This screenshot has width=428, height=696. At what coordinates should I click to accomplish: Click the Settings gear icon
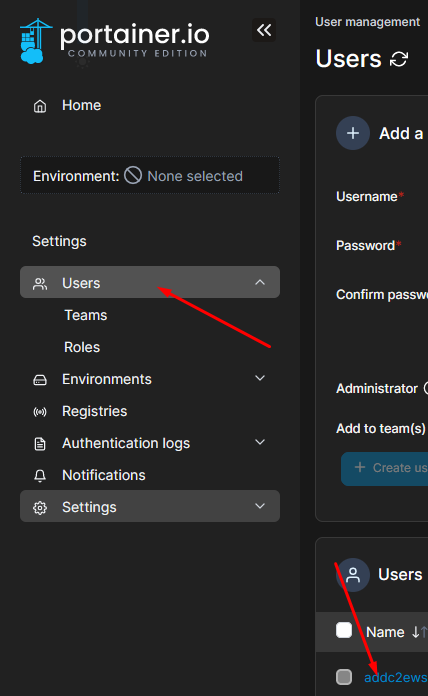(x=40, y=507)
